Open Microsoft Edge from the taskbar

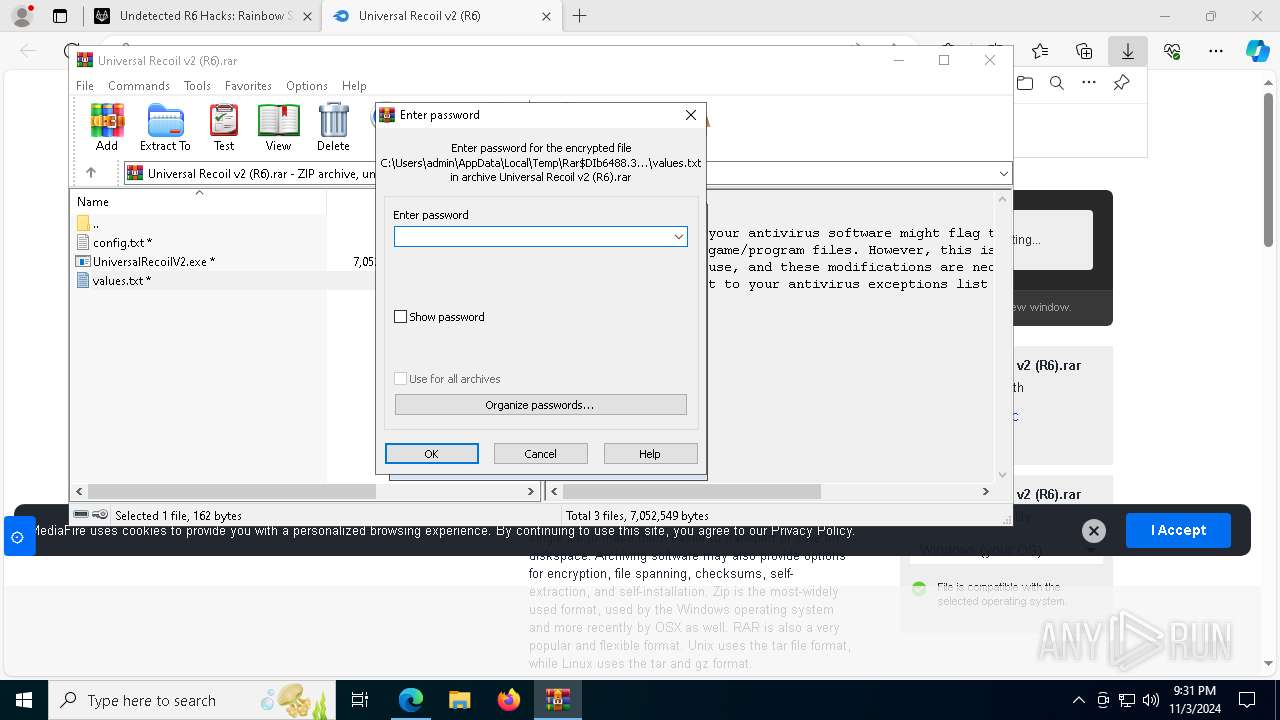tap(411, 700)
